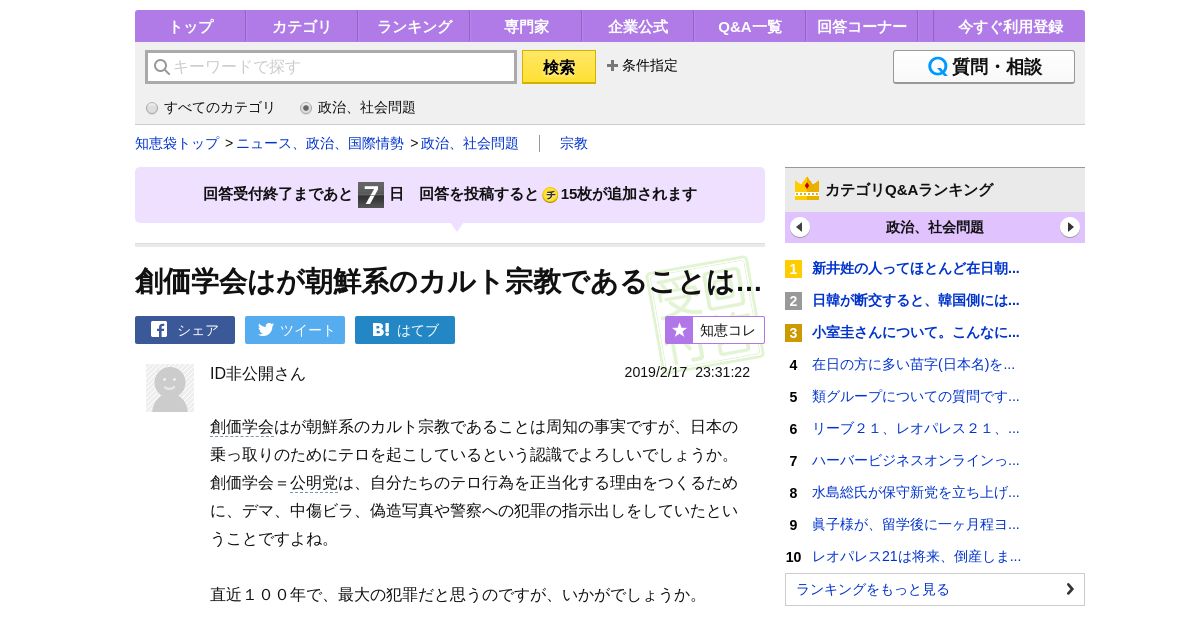Viewport: 1200px width, 630px height.
Task: Open rank 10 レオパレス21は将来 link
Action: coord(917,556)
